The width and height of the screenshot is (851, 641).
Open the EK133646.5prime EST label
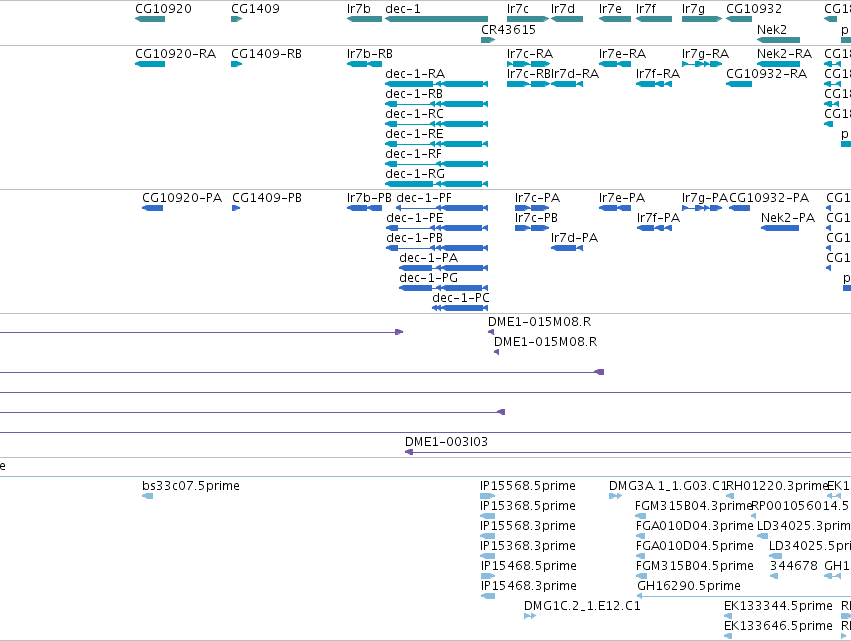pos(778,626)
